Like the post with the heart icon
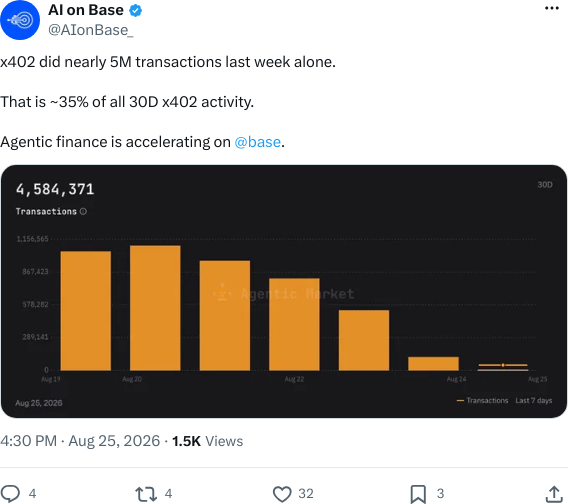Viewport: 568px width, 504px height. [282, 494]
